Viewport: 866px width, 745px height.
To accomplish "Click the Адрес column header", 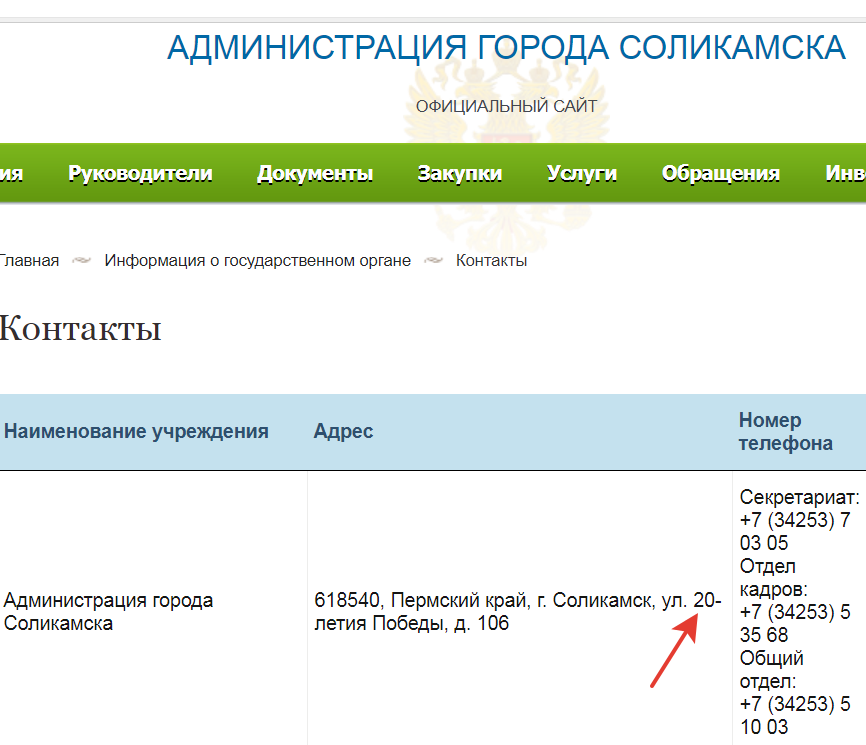I will point(343,432).
